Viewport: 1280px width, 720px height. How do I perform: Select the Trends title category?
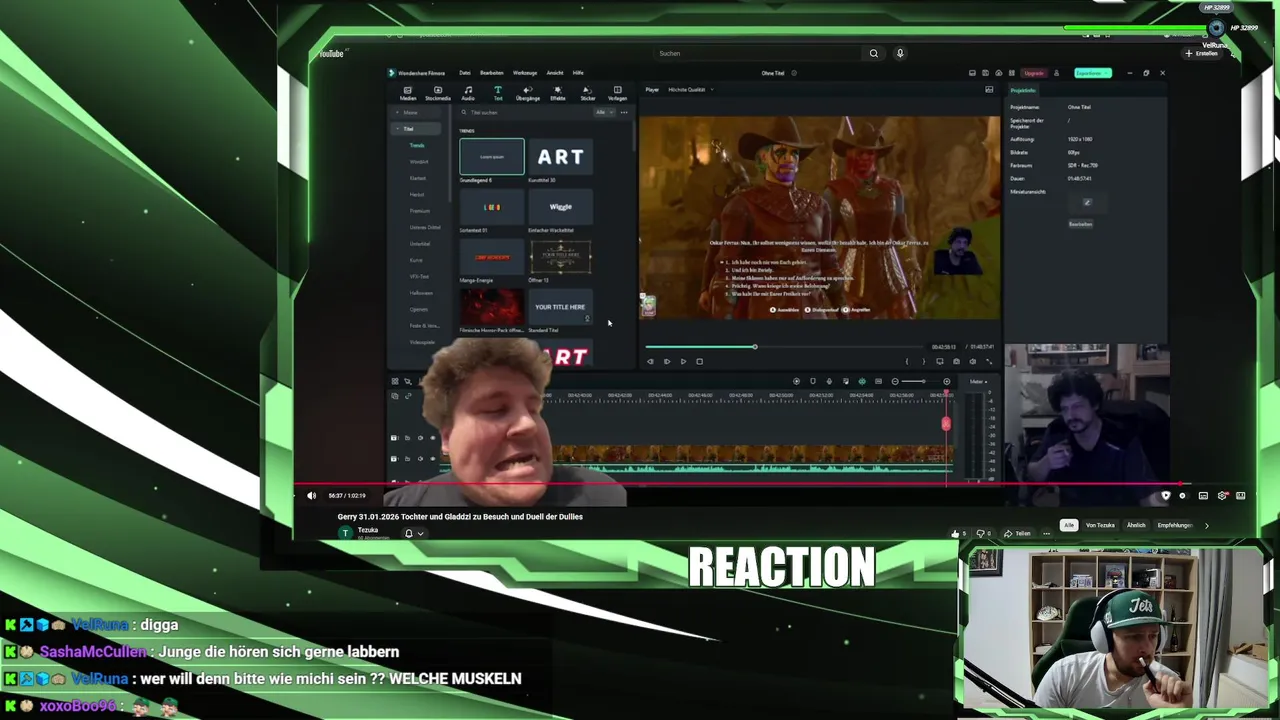[x=417, y=145]
